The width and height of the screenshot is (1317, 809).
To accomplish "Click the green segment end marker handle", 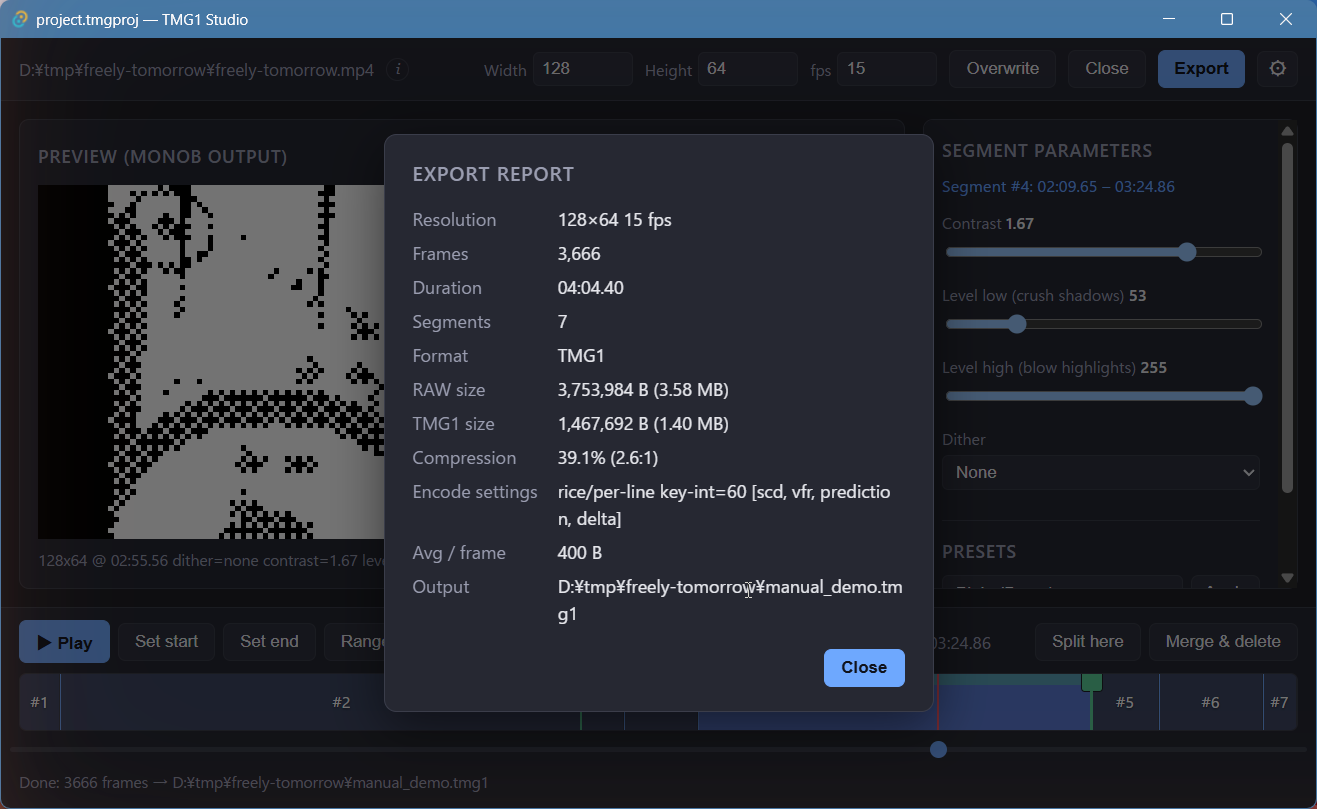I will coord(1091,682).
